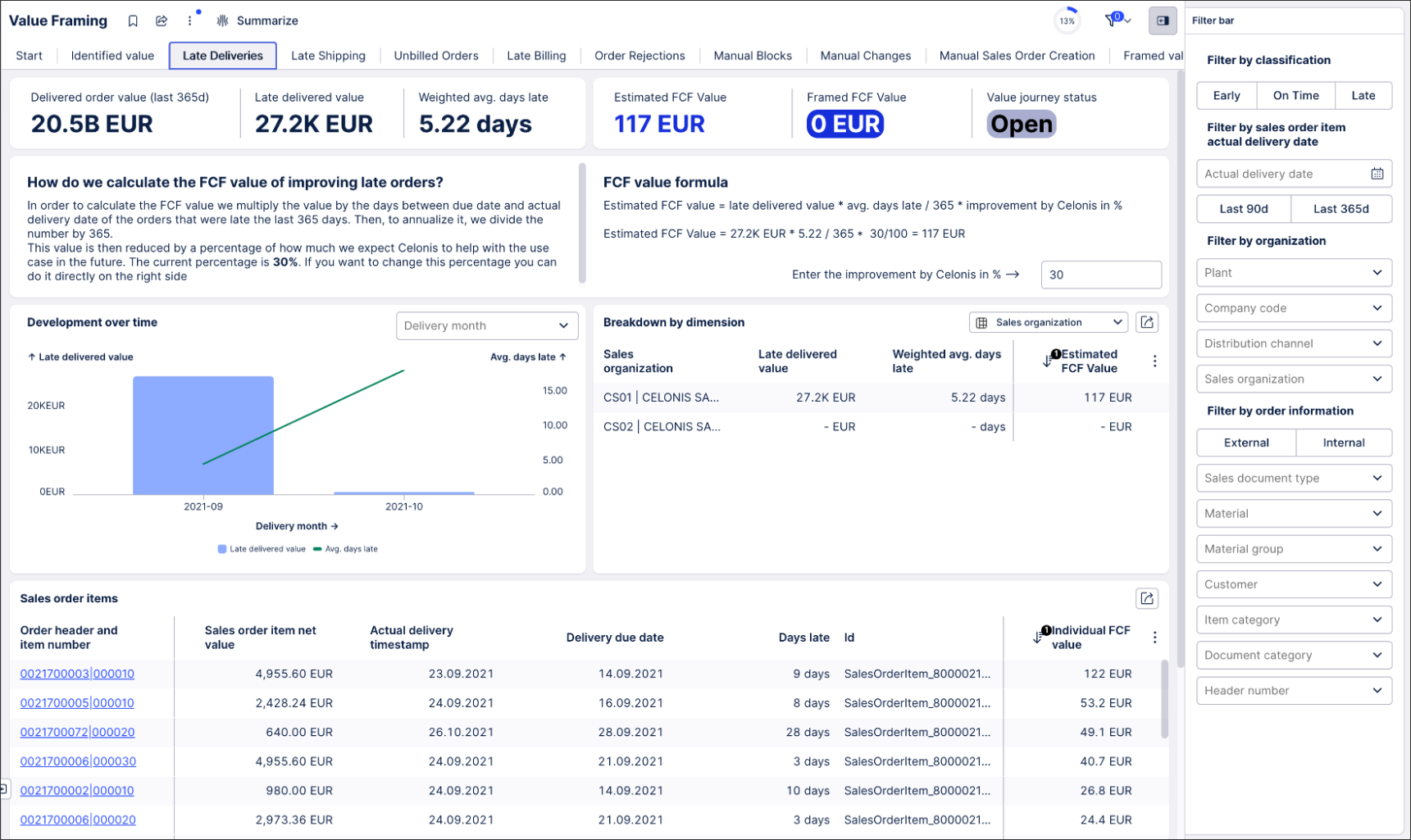Open order link 0021700006|000020

point(78,820)
